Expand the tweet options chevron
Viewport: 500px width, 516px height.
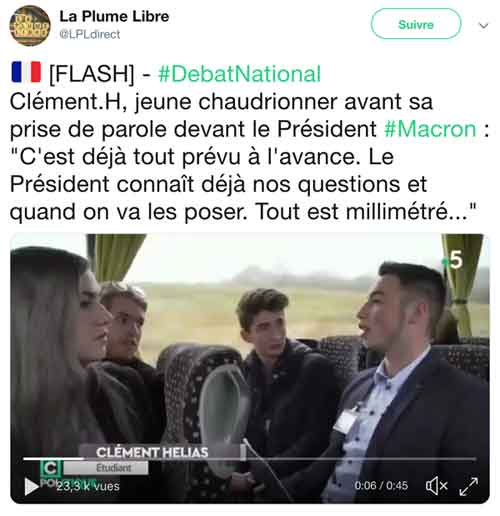(483, 25)
